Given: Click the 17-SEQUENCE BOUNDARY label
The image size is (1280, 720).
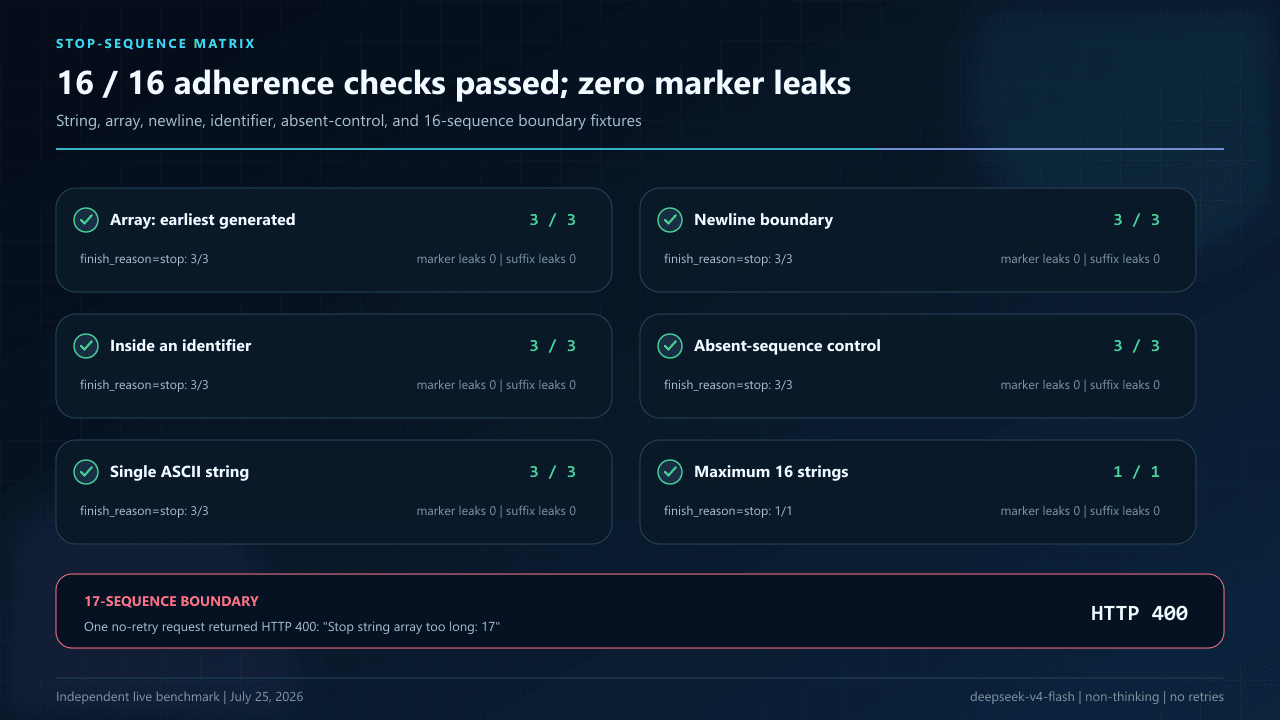Looking at the screenshot, I should coord(171,601).
